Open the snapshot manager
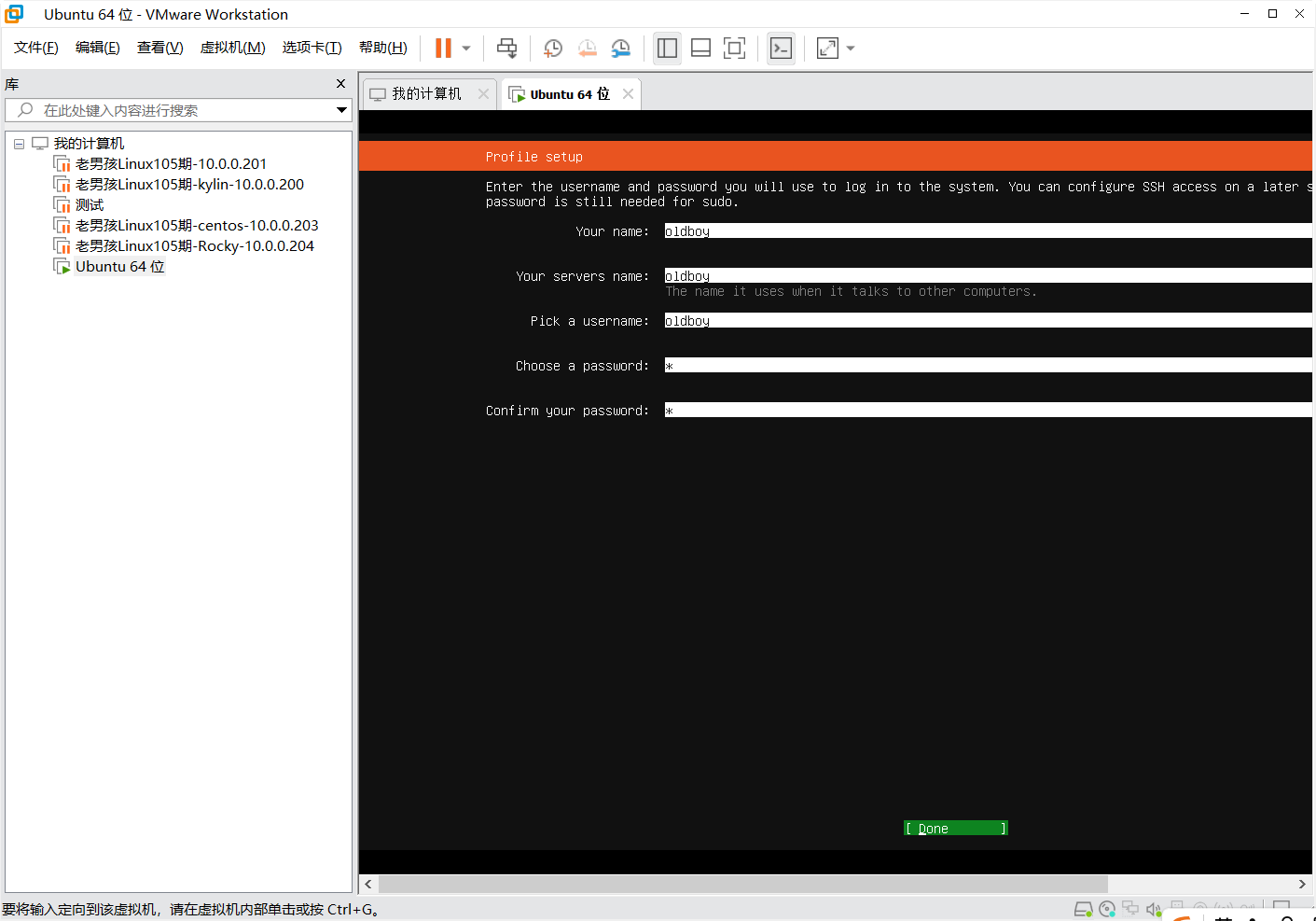 [621, 49]
